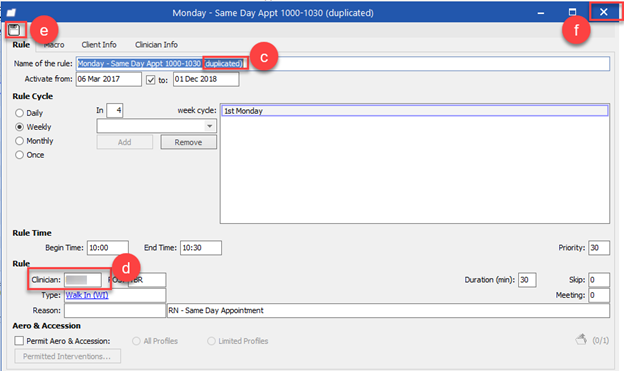Open the Walk In (WI) type link
The width and height of the screenshot is (624, 371).
(x=87, y=295)
